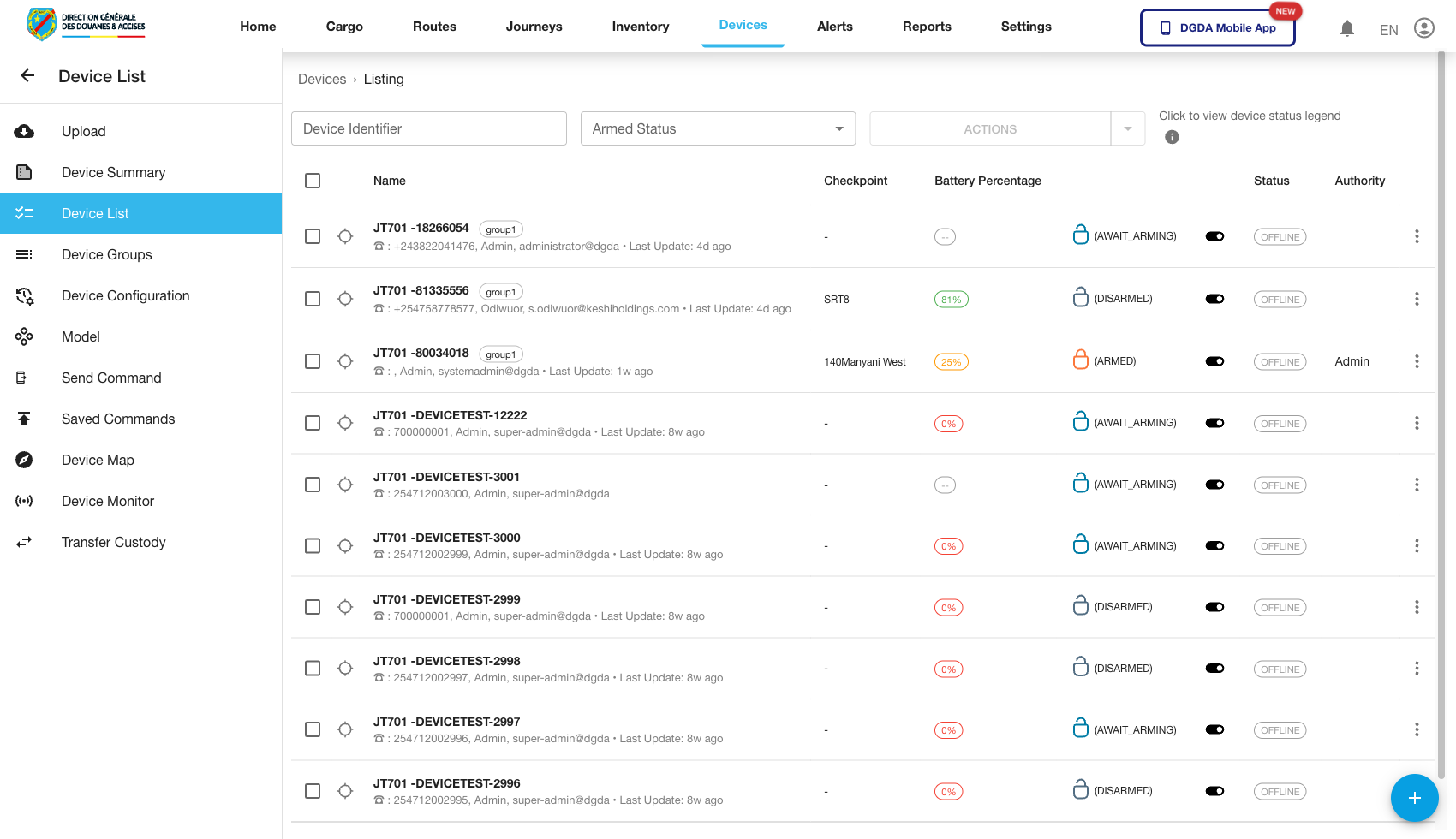The height and width of the screenshot is (839, 1456).
Task: Click the Device Identifier search field
Action: (x=429, y=128)
